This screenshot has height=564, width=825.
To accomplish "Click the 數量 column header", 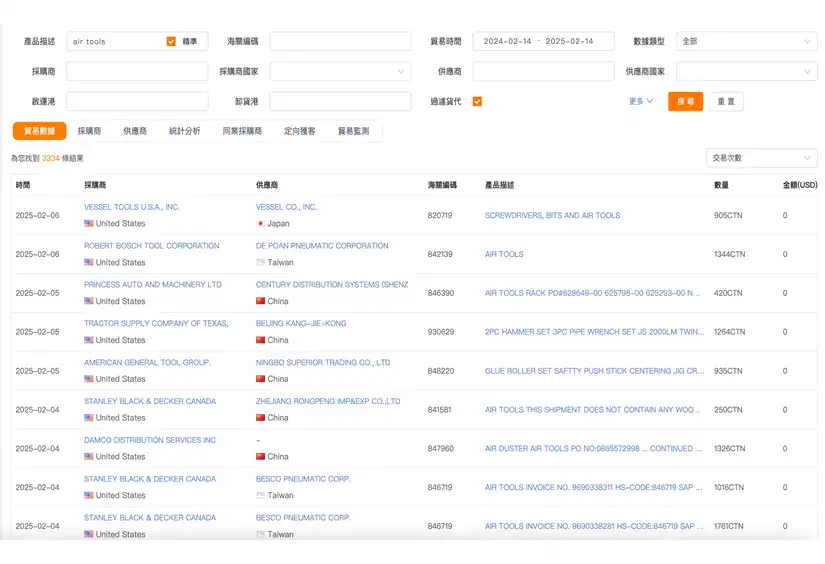I will tap(721, 185).
